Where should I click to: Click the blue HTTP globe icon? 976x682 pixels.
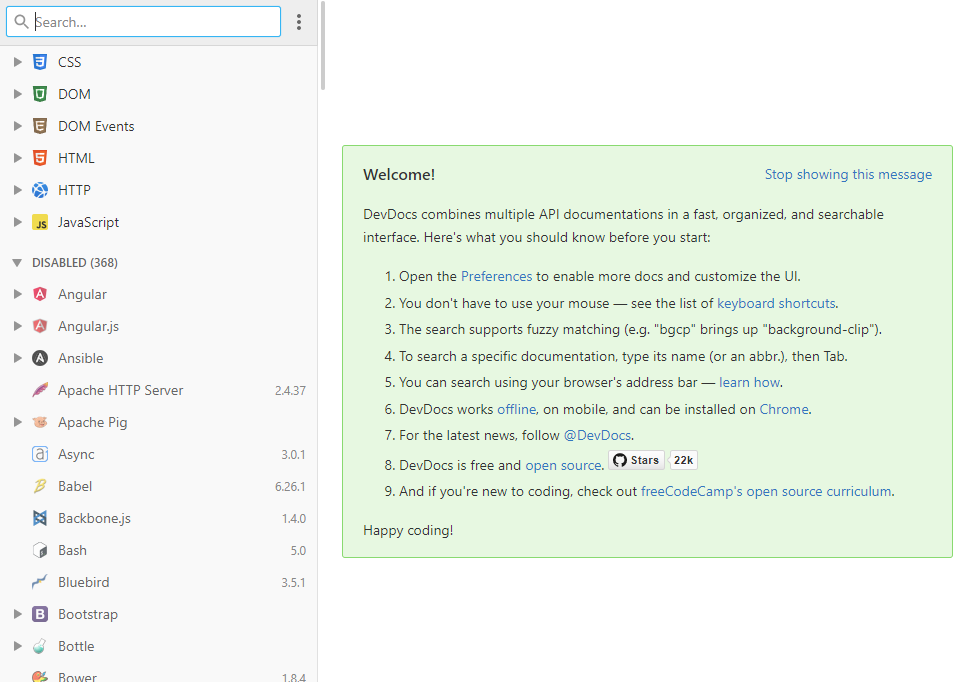tap(40, 190)
